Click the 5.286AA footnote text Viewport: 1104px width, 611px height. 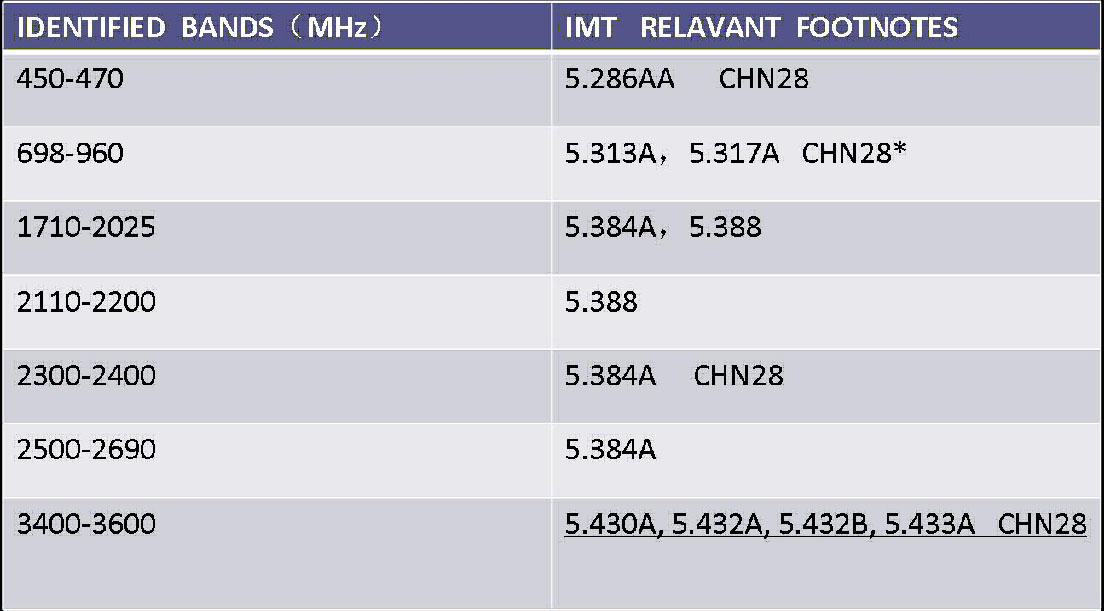[620, 79]
